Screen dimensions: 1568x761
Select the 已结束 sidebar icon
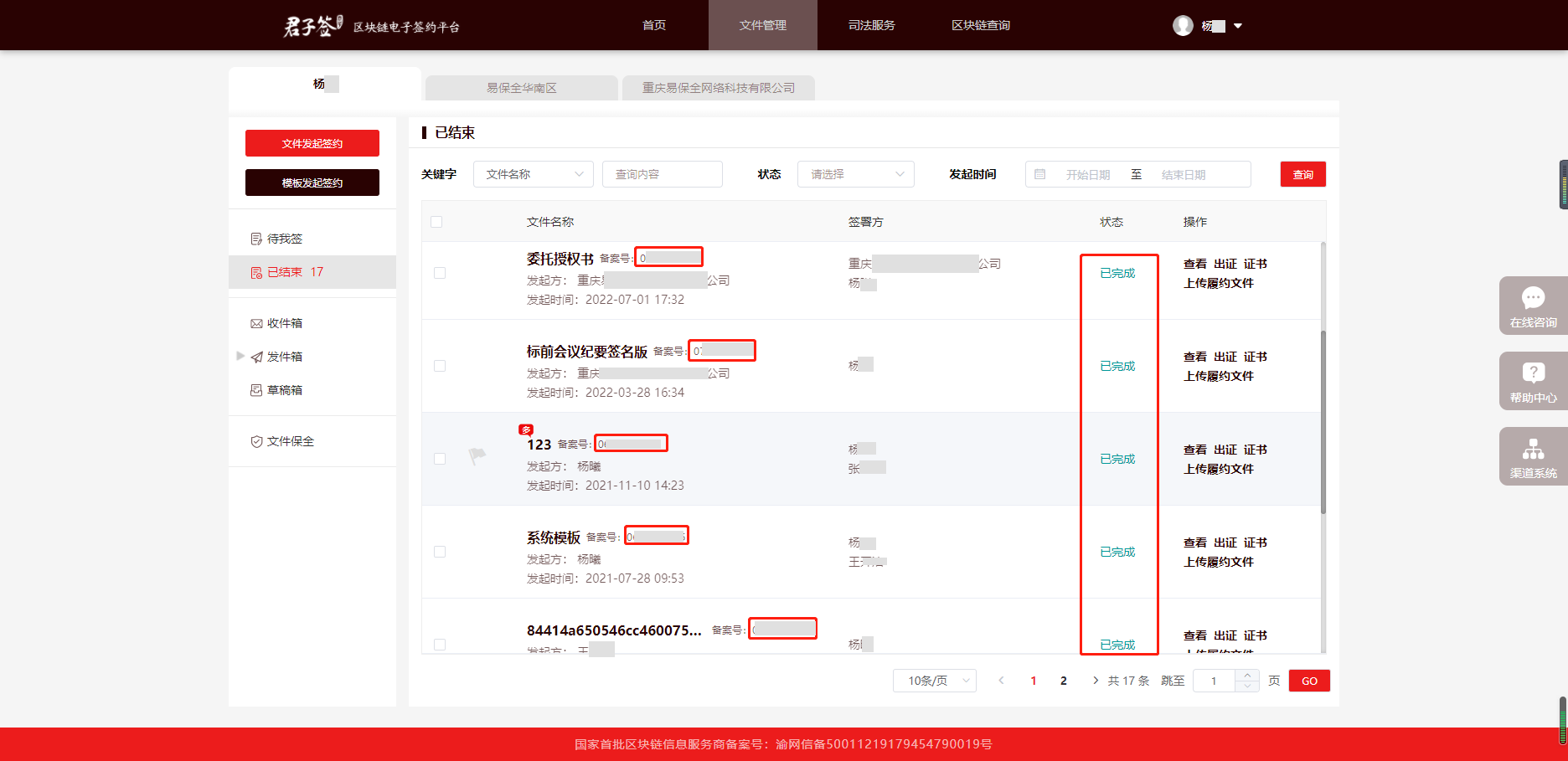256,272
